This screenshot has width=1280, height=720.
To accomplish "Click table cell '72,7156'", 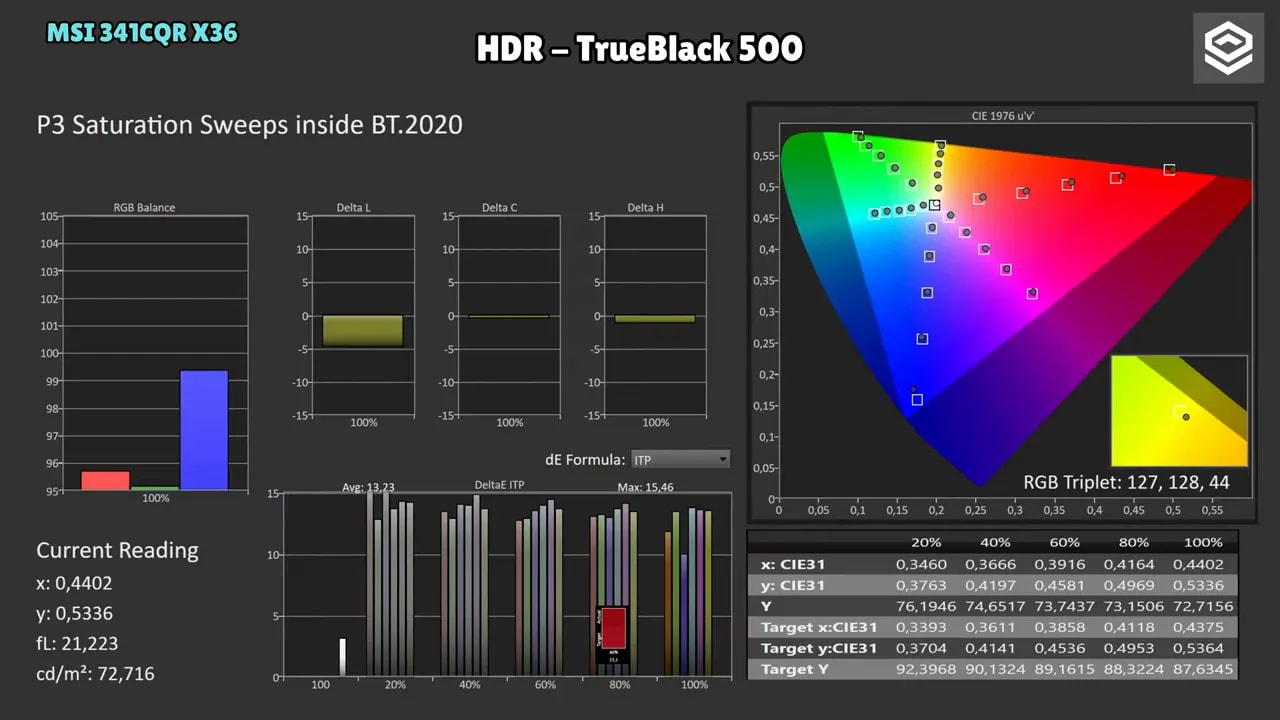I will point(1204,606).
